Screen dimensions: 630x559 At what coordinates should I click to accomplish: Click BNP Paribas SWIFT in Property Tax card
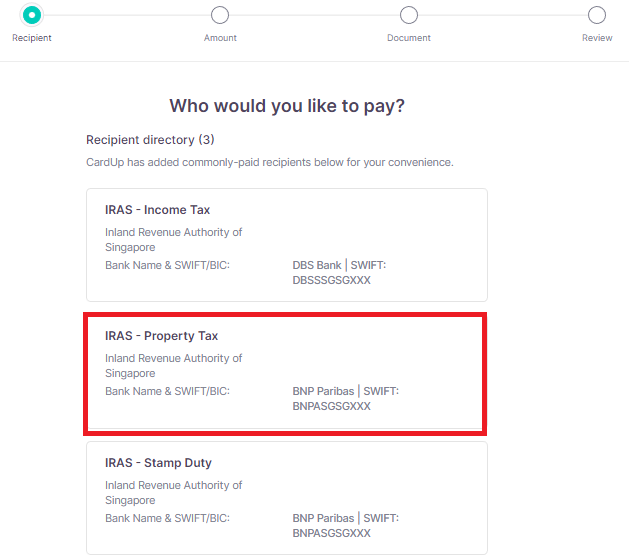pos(344,399)
